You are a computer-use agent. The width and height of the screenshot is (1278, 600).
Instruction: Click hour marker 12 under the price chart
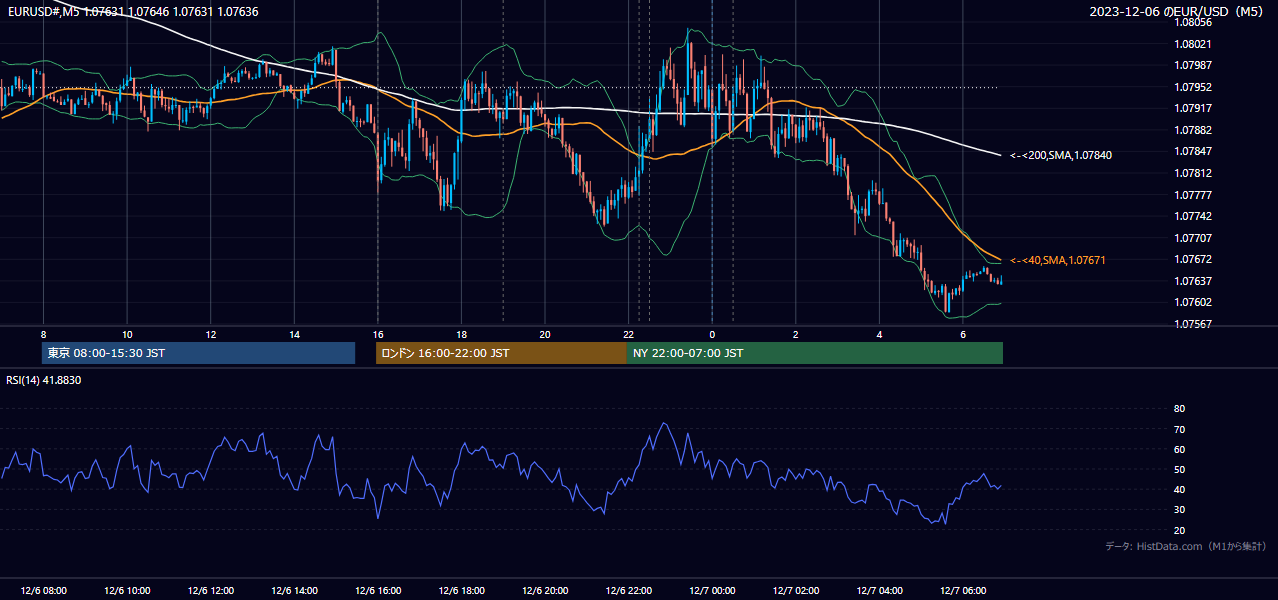211,334
